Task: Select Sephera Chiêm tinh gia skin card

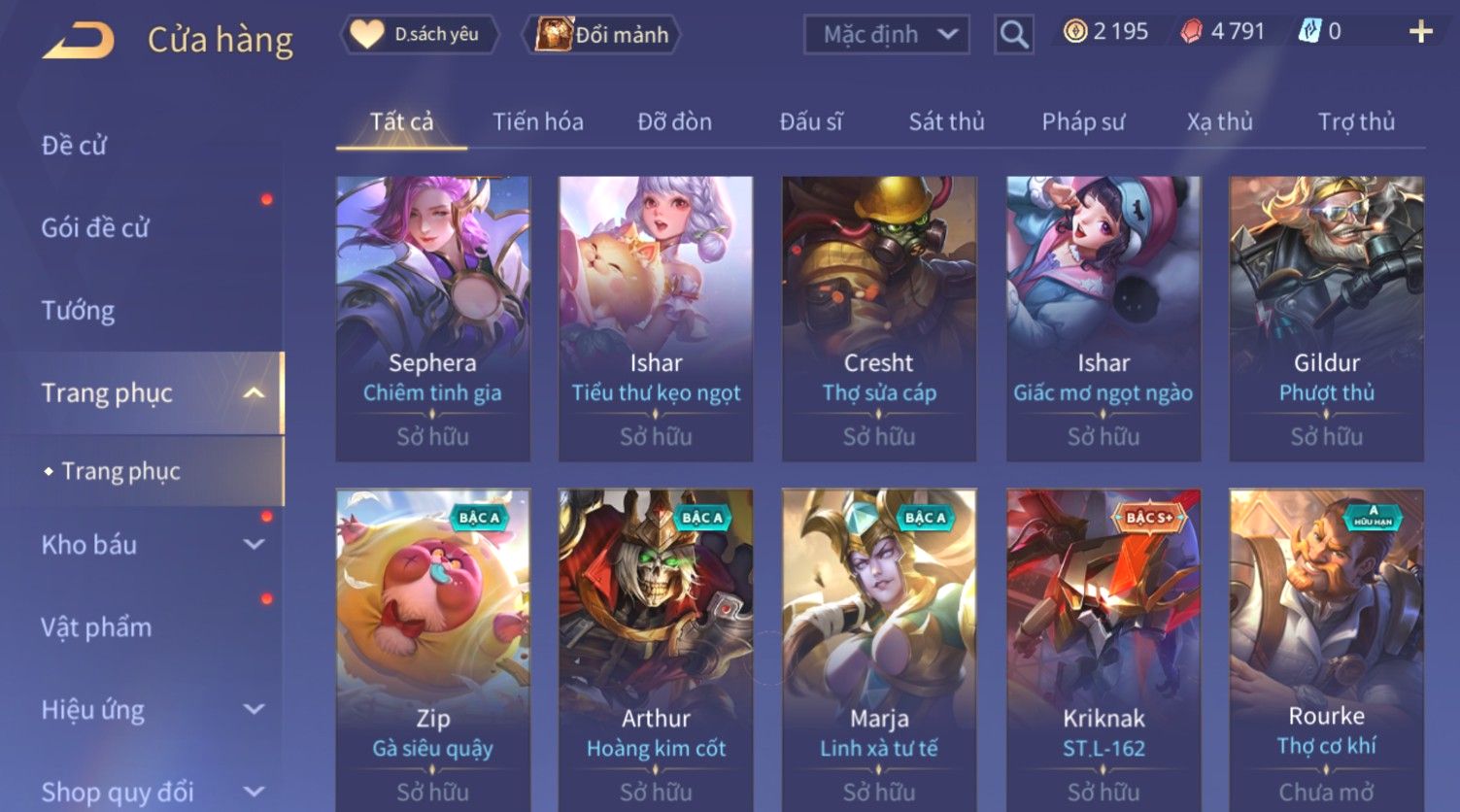Action: (x=433, y=319)
